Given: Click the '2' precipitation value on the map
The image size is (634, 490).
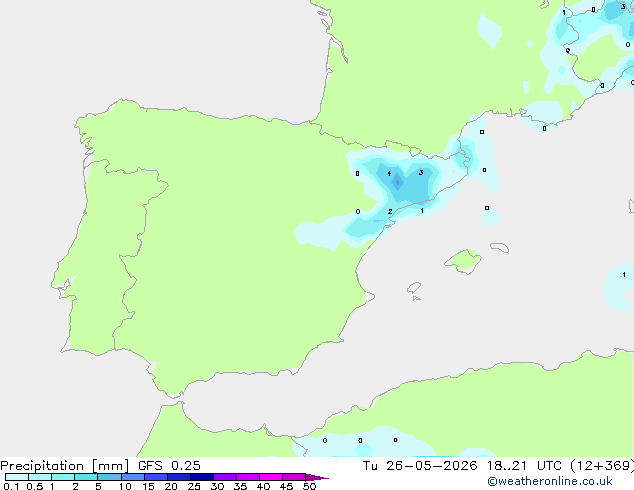Looking at the screenshot, I should (x=390, y=211).
